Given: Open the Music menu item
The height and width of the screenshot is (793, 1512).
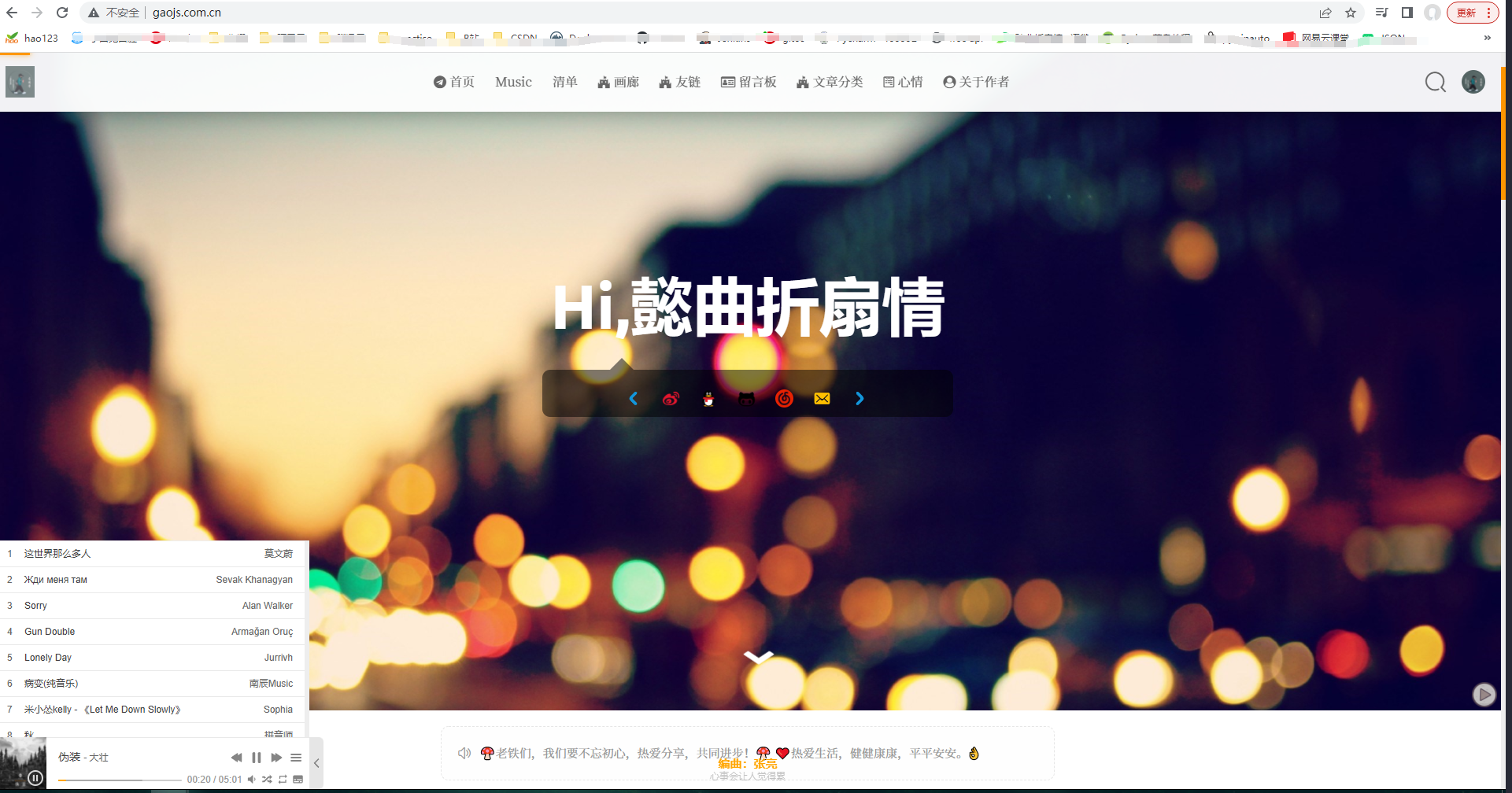Looking at the screenshot, I should click(512, 82).
